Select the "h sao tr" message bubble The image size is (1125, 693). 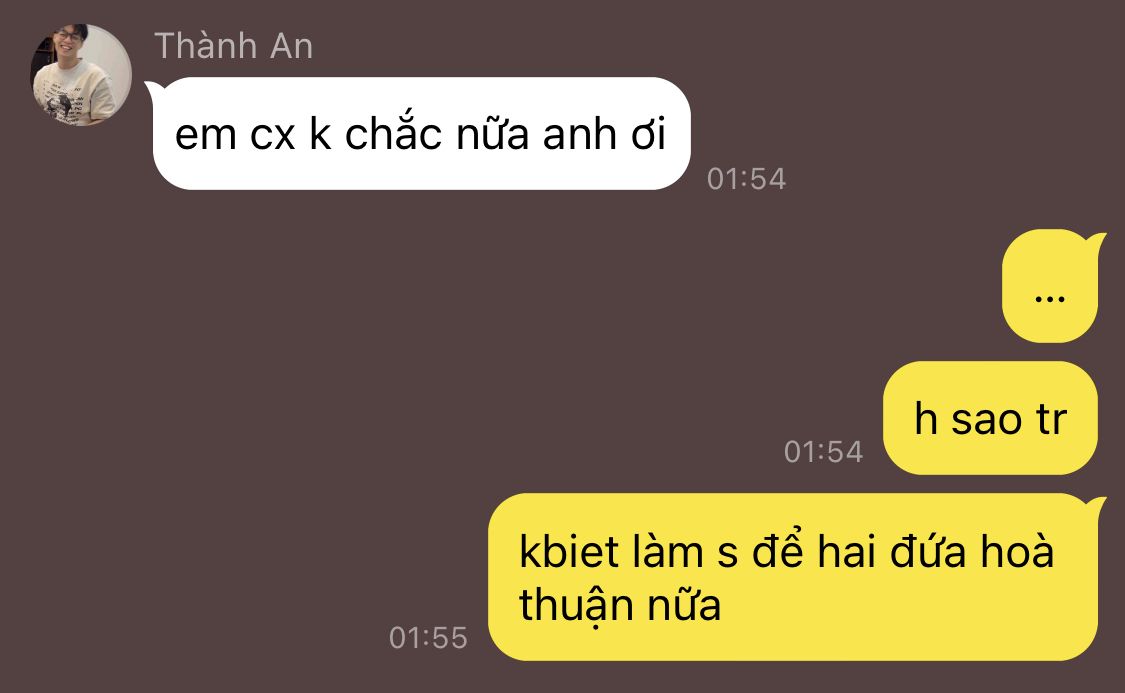click(x=990, y=418)
